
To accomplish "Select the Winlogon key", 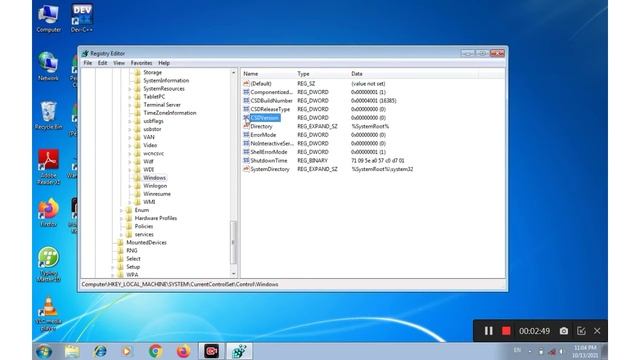I will (x=155, y=186).
